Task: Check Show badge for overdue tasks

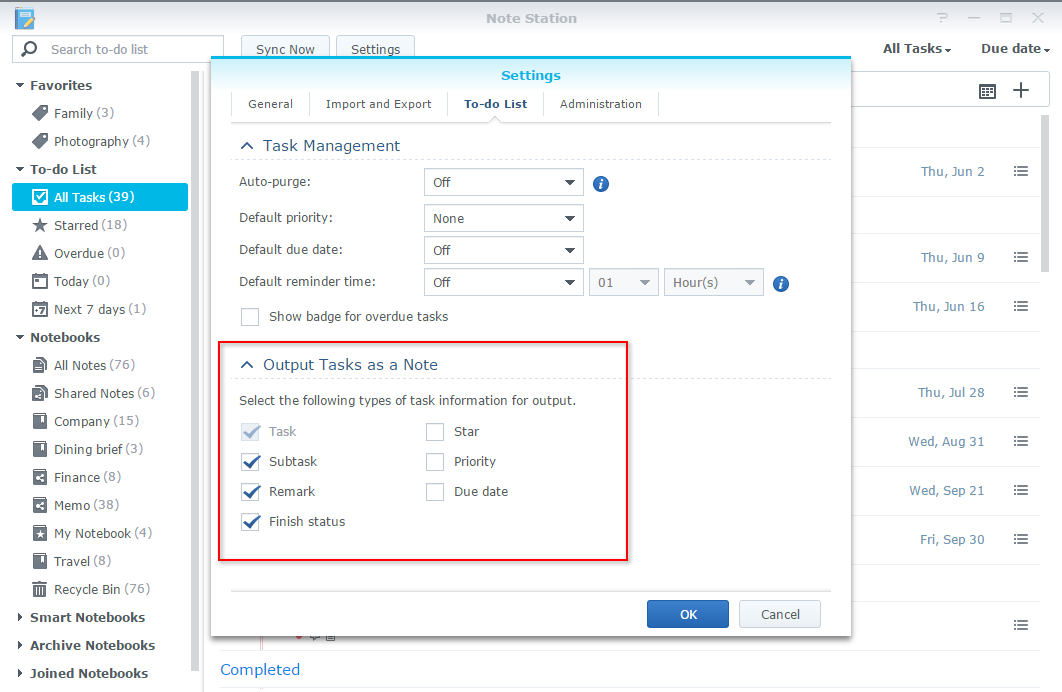Action: [250, 316]
